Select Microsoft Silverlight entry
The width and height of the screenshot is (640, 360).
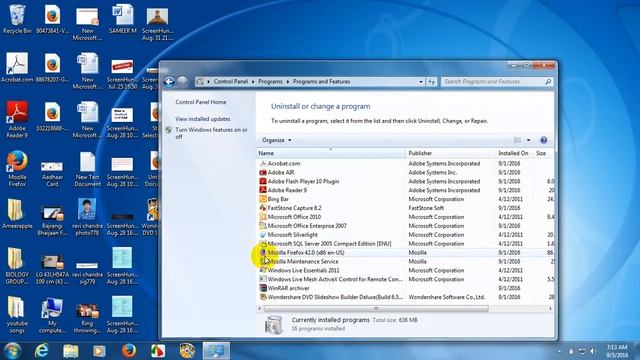[x=292, y=235]
